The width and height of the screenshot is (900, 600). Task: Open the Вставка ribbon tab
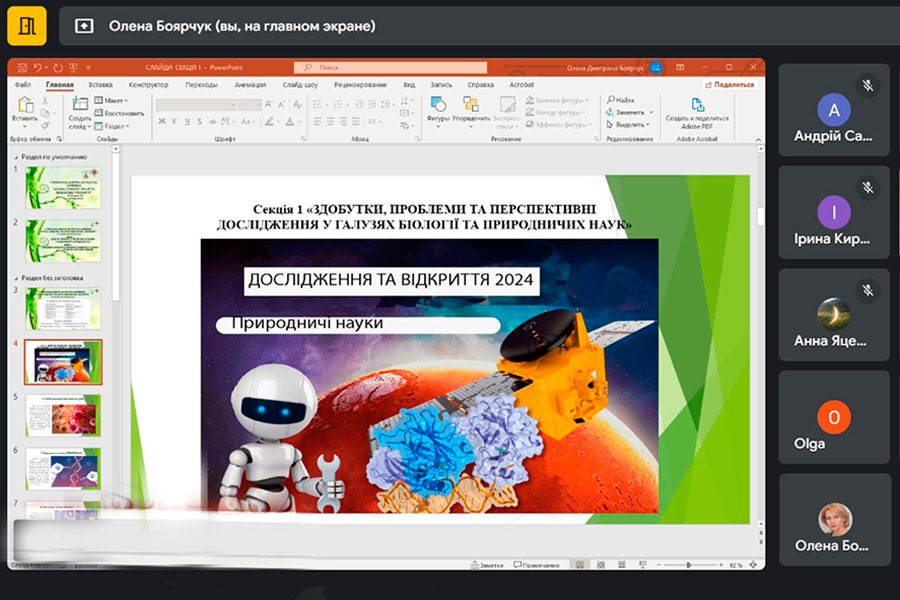[100, 85]
